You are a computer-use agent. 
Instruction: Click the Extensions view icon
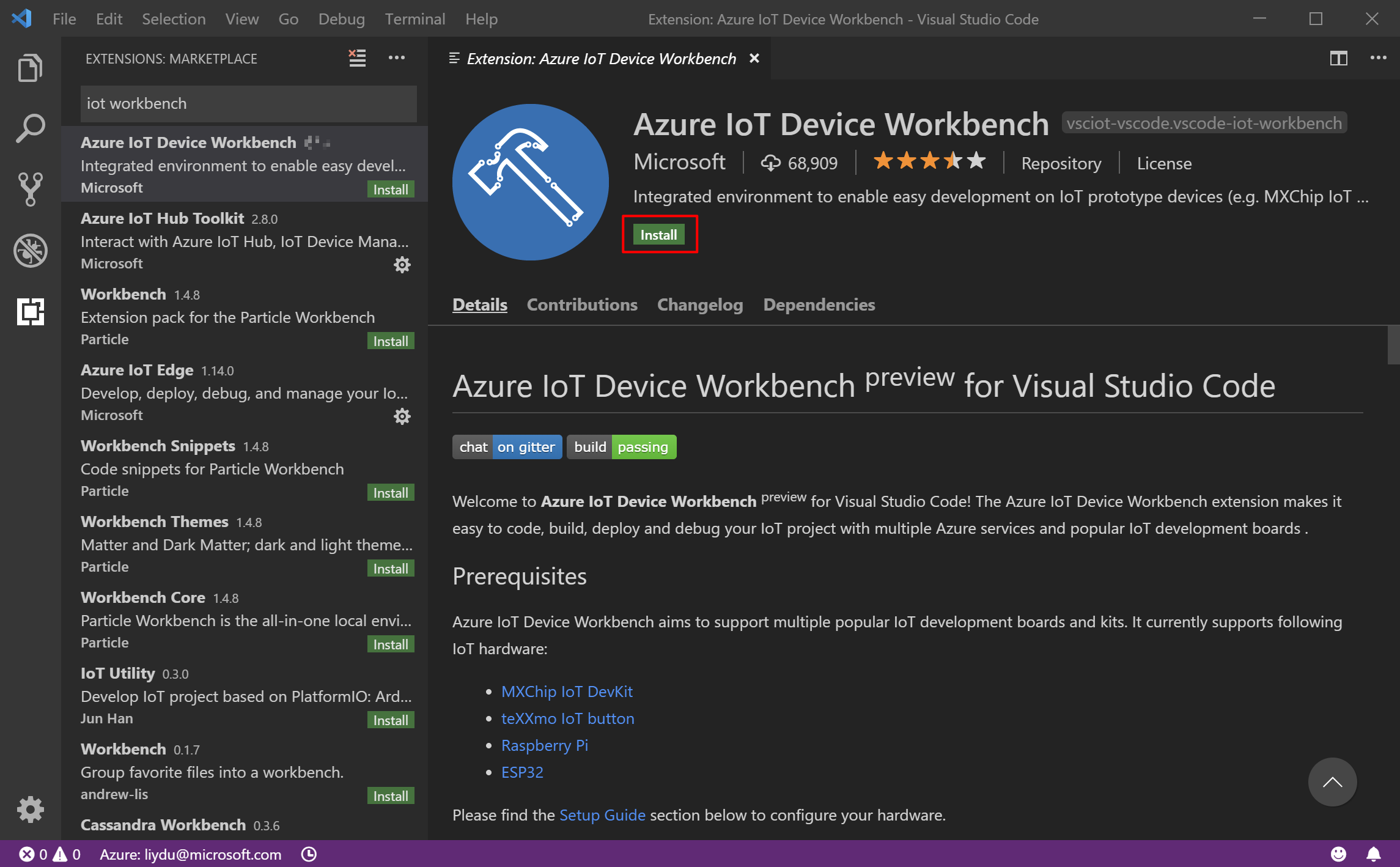[x=30, y=311]
